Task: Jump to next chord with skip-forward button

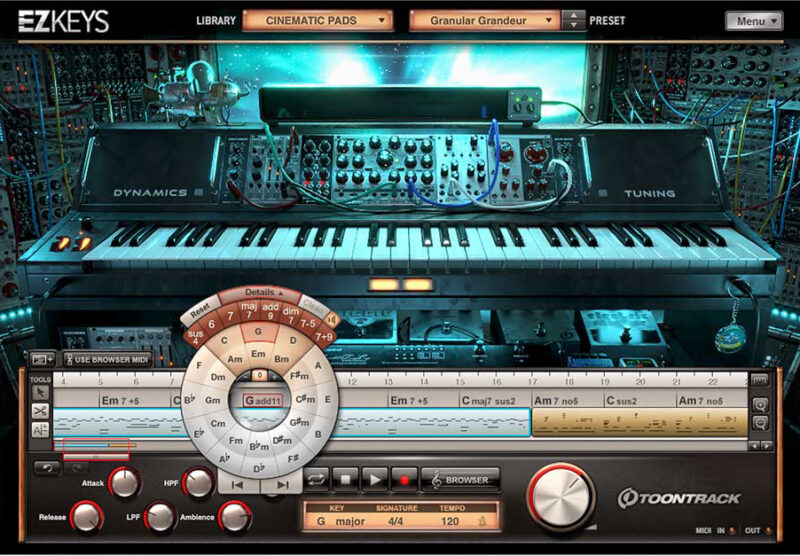Action: [282, 485]
